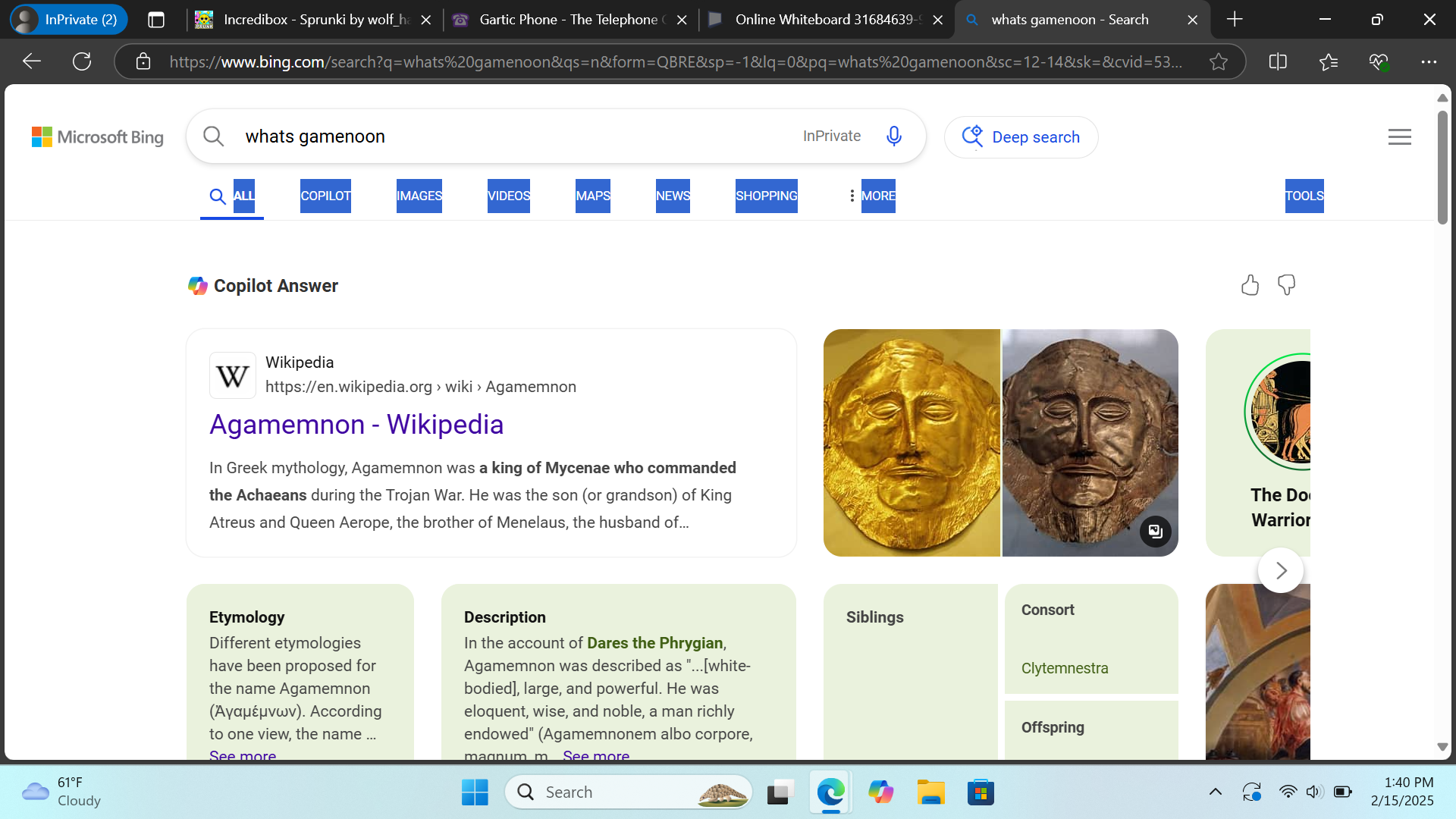
Task: Open Wi-Fi network status icon
Action: coord(1288,792)
